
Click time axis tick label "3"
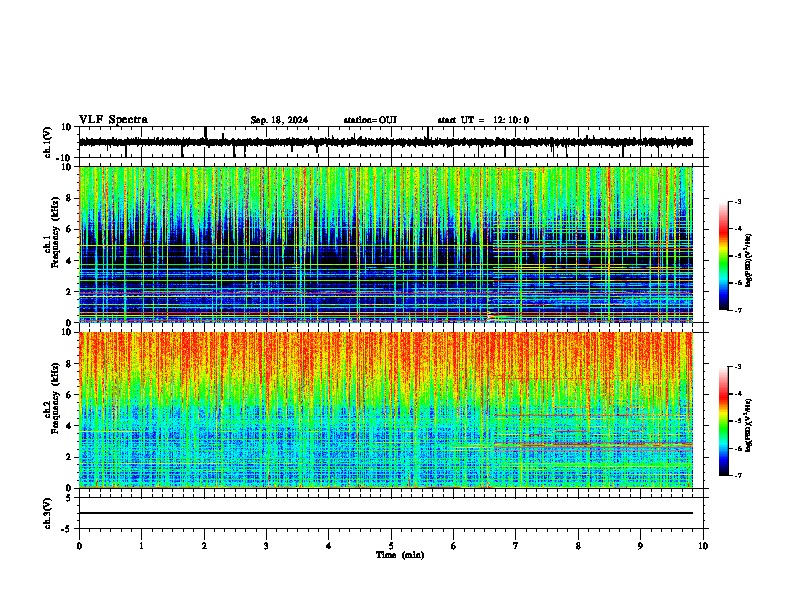[x=266, y=546]
